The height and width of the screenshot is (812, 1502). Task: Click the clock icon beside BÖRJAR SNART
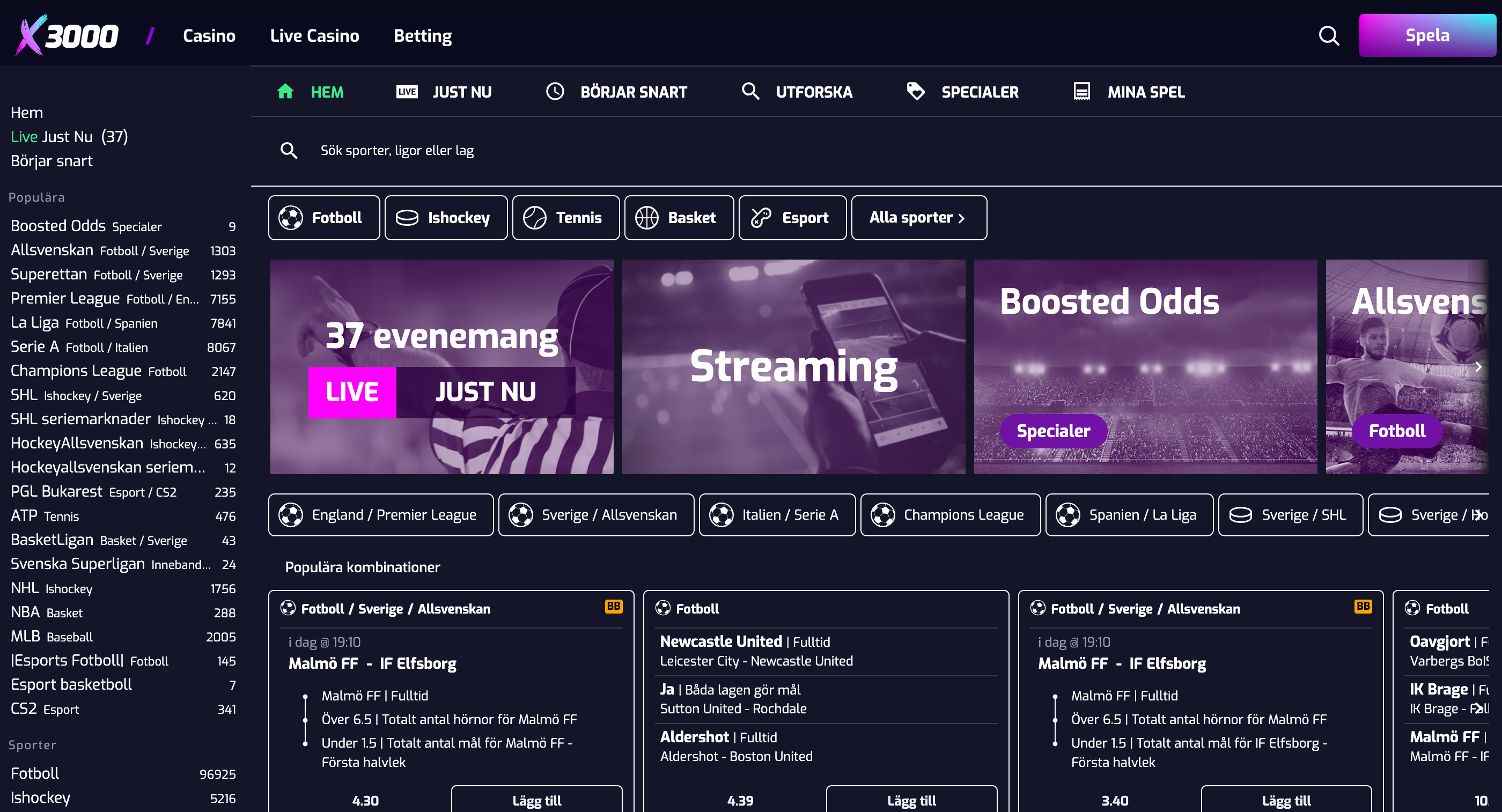(x=555, y=92)
